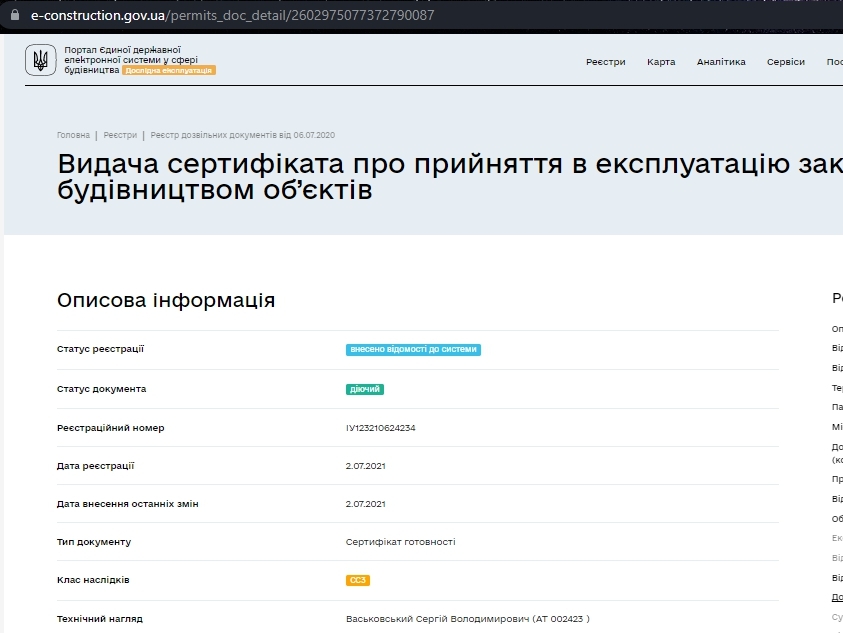Click the 'Статус документа' label

coord(102,389)
